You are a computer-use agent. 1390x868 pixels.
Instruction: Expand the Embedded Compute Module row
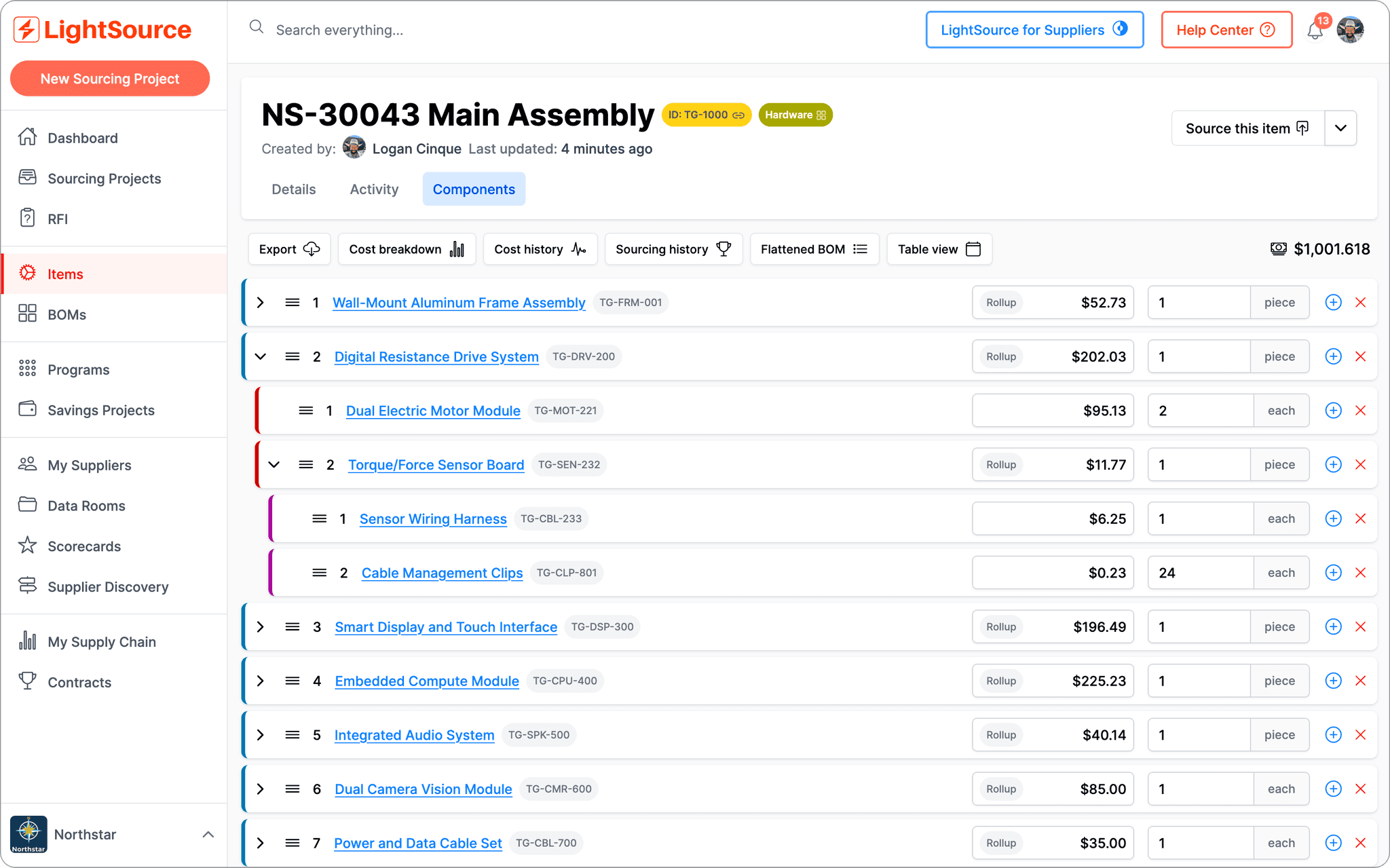click(x=261, y=681)
